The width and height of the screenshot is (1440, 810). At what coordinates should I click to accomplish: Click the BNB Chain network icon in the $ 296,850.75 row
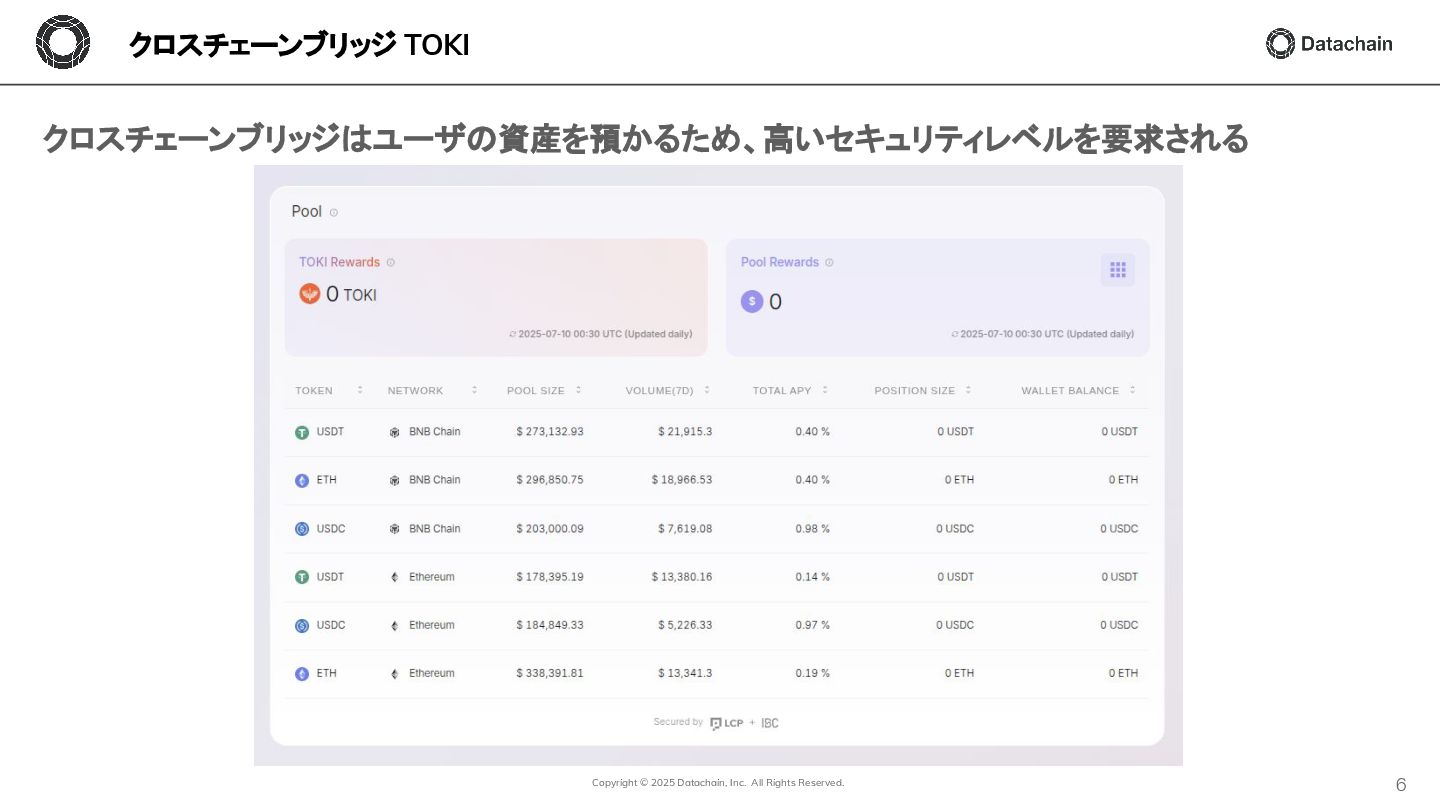click(x=394, y=480)
